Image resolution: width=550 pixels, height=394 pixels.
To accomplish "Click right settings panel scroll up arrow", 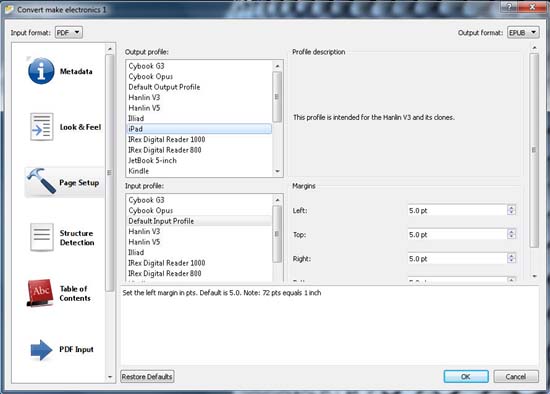I will [x=534, y=47].
